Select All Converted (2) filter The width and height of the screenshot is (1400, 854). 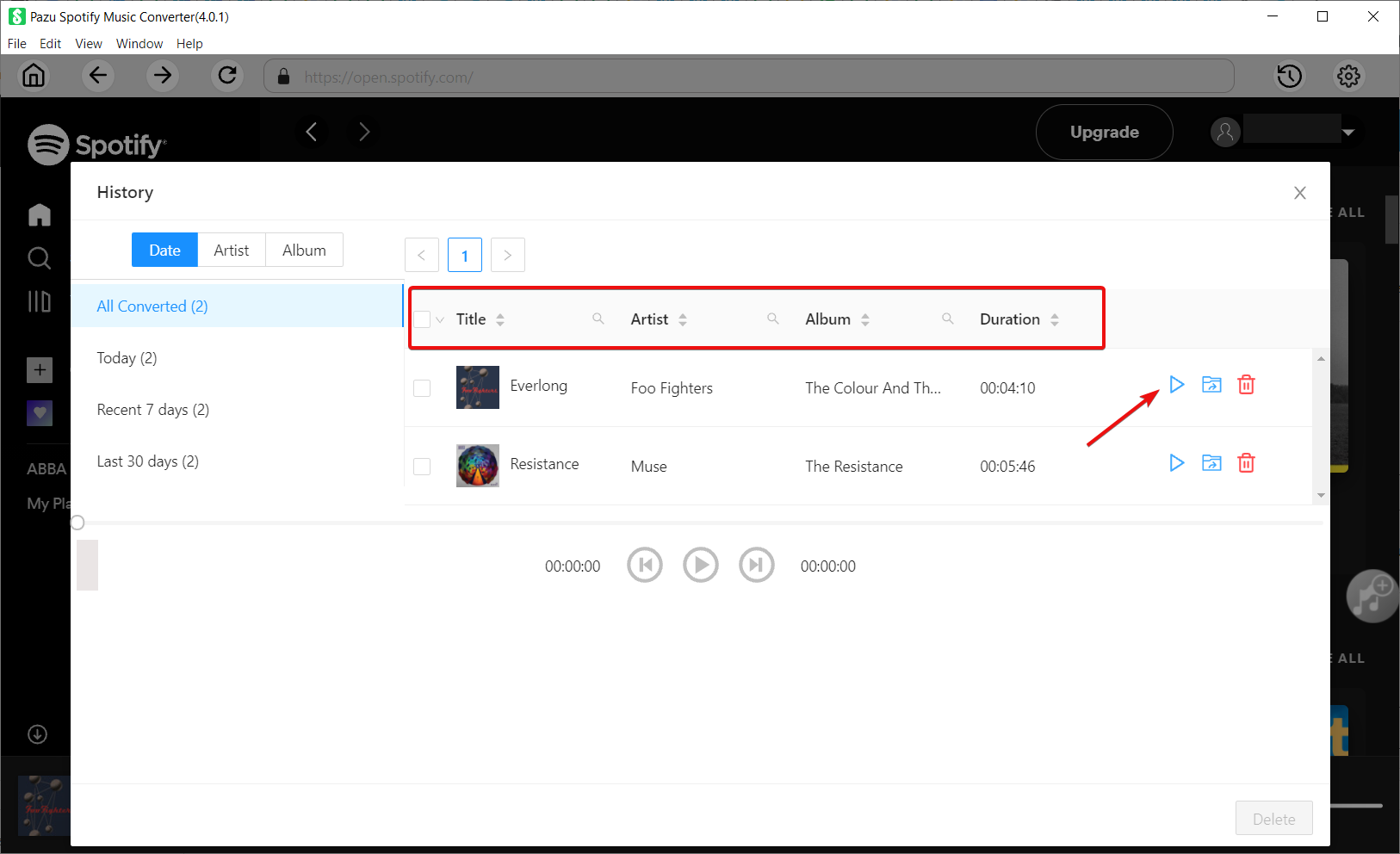pos(237,306)
